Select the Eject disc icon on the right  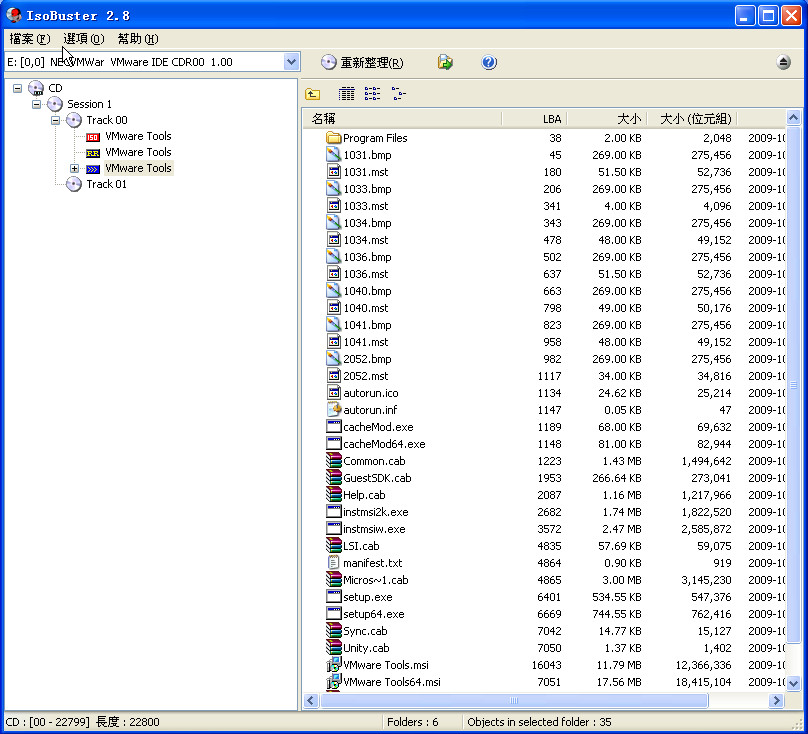[783, 62]
